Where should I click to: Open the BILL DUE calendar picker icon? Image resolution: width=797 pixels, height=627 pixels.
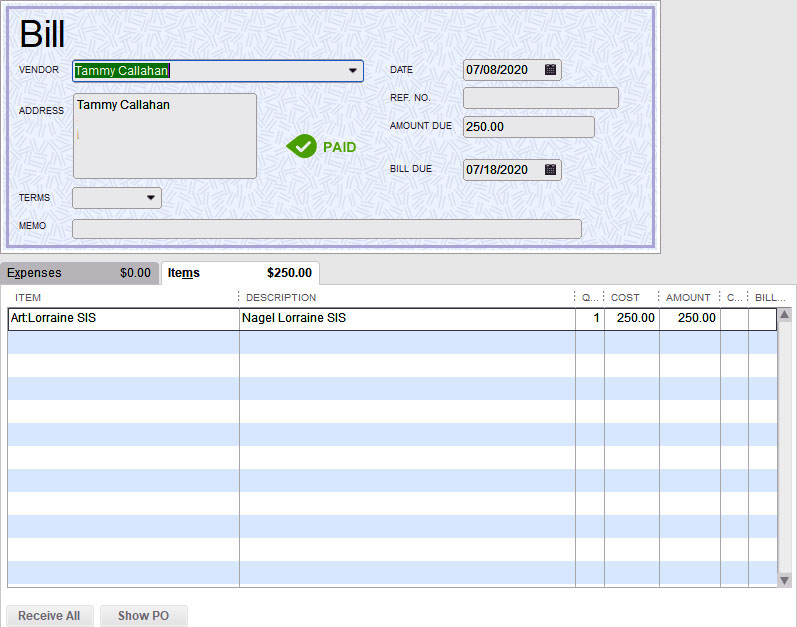pos(550,170)
